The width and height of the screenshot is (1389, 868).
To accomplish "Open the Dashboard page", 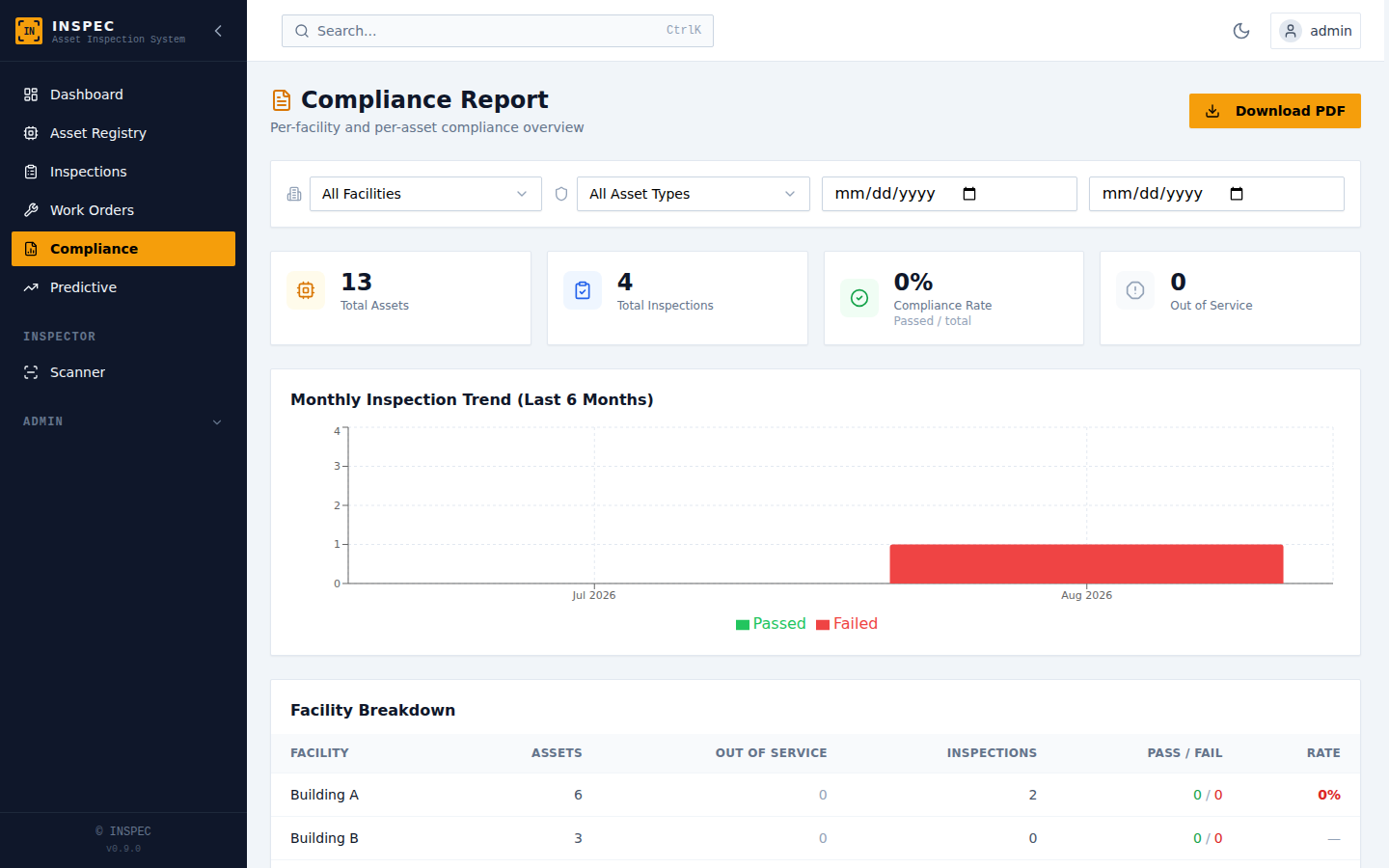I will click(123, 95).
